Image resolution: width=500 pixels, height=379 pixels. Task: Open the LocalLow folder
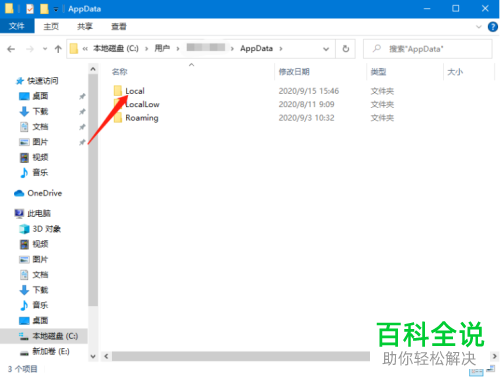click(x=142, y=104)
